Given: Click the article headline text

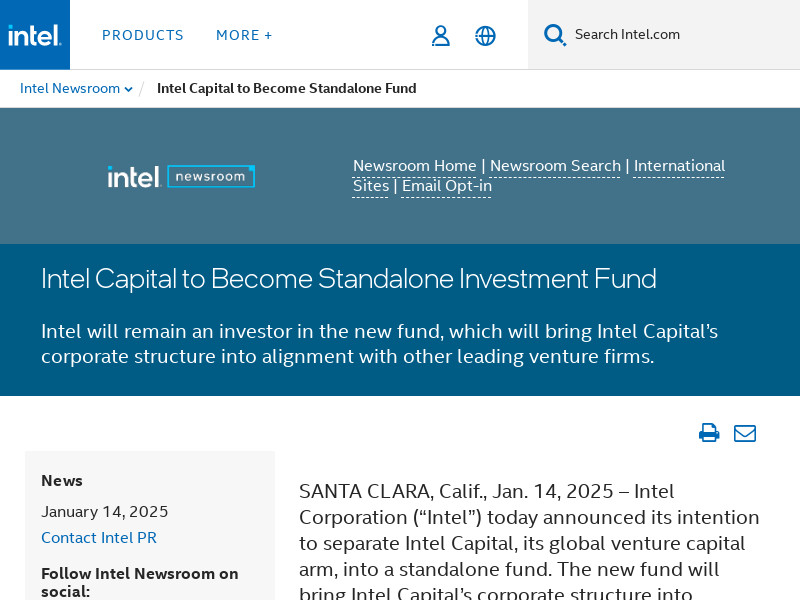Looking at the screenshot, I should [x=348, y=279].
